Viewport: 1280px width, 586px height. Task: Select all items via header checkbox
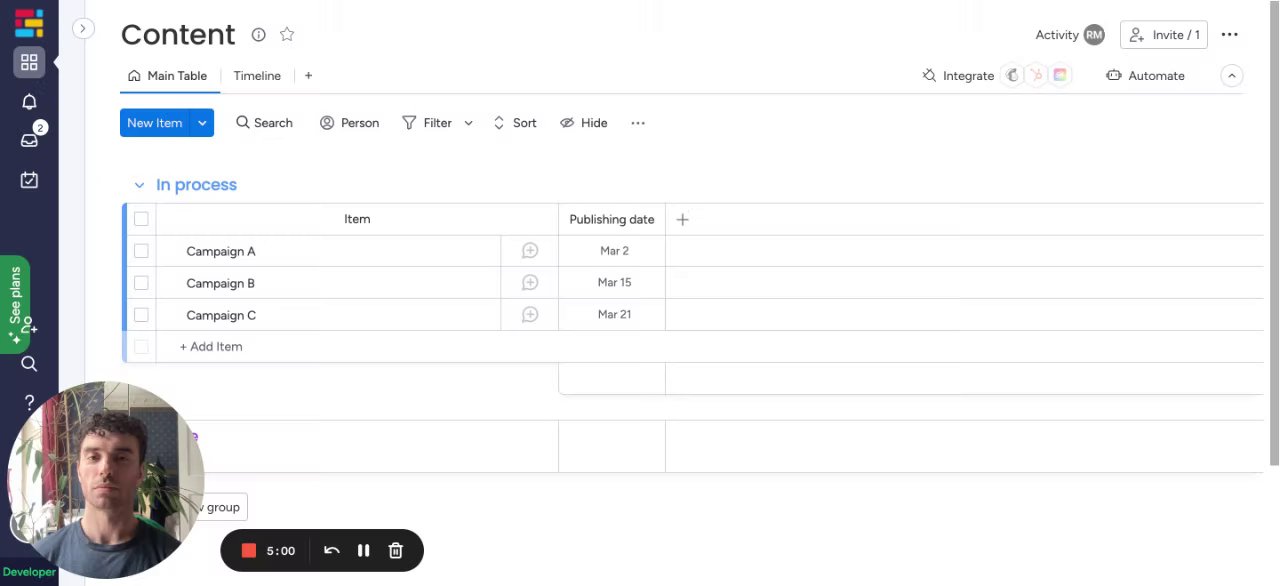point(141,219)
